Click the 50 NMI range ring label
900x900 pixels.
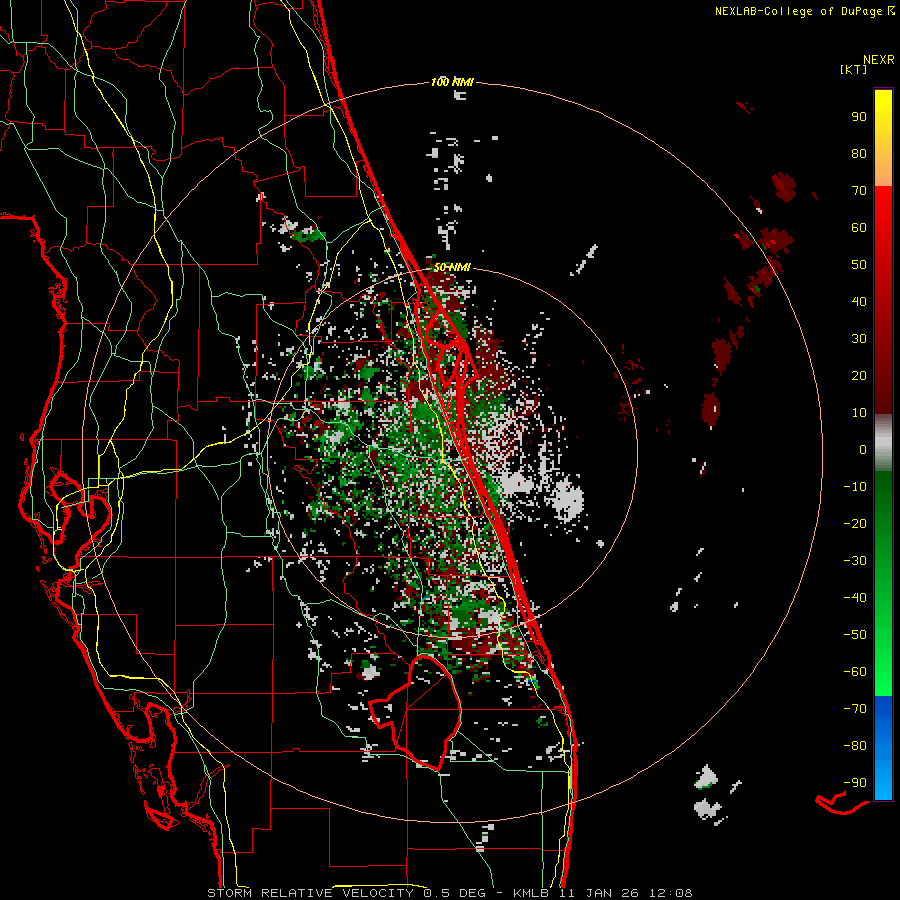pos(452,267)
